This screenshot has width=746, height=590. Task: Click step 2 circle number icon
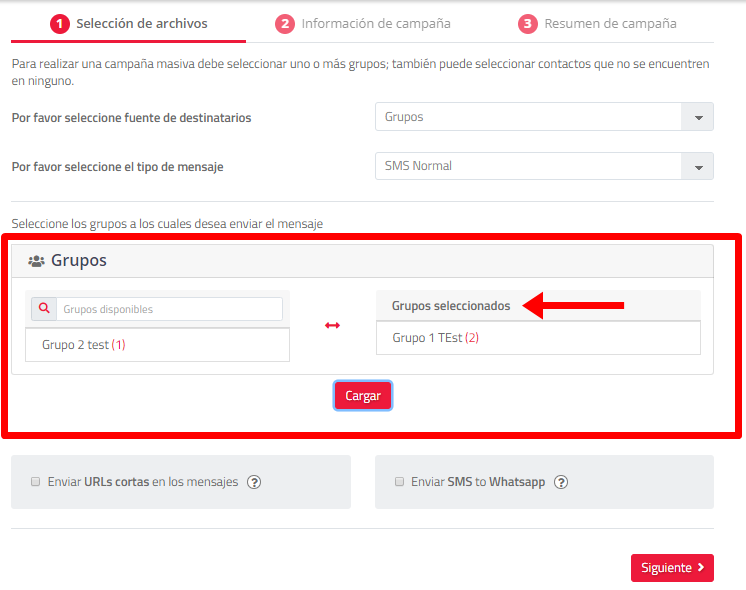coord(285,24)
